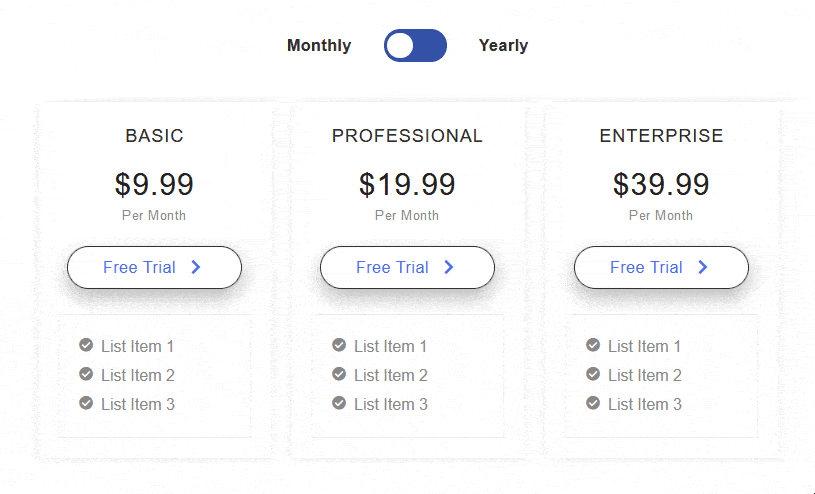Image resolution: width=815 pixels, height=494 pixels.
Task: Start the Basic plan Free Trial
Action: pyautogui.click(x=154, y=267)
